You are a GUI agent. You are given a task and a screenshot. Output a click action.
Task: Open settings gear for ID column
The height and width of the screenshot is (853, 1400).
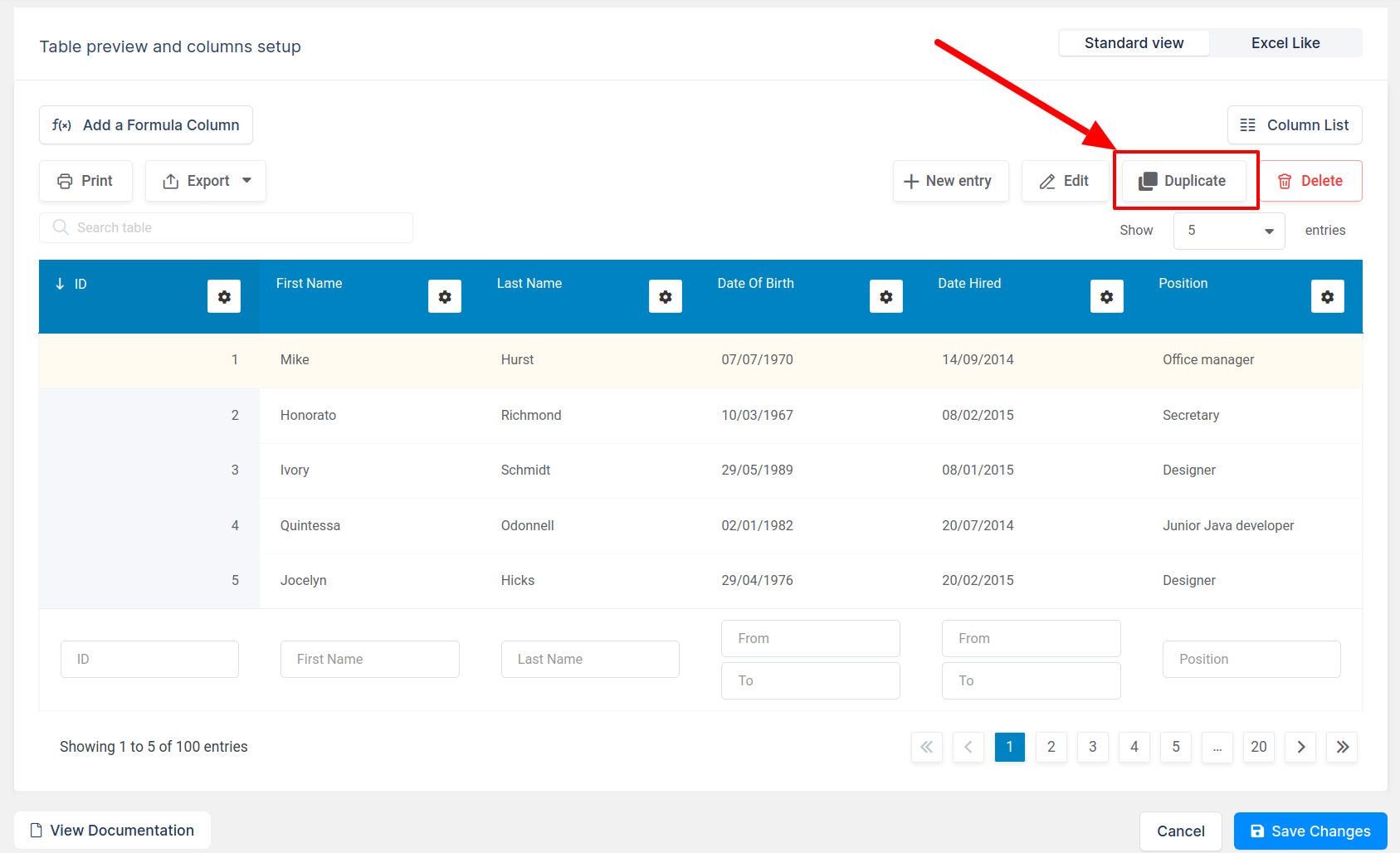(x=224, y=296)
